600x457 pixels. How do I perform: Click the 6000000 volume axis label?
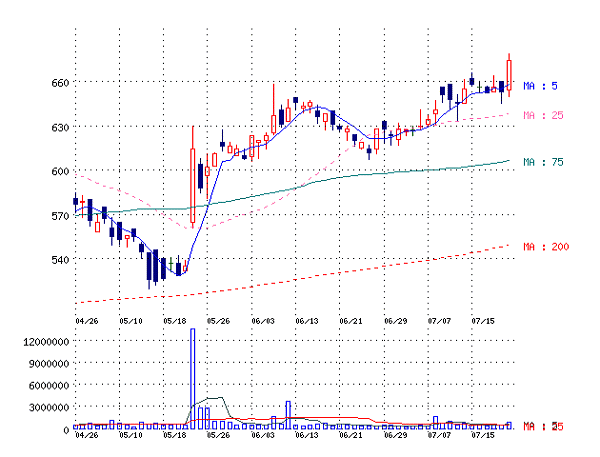point(49,385)
